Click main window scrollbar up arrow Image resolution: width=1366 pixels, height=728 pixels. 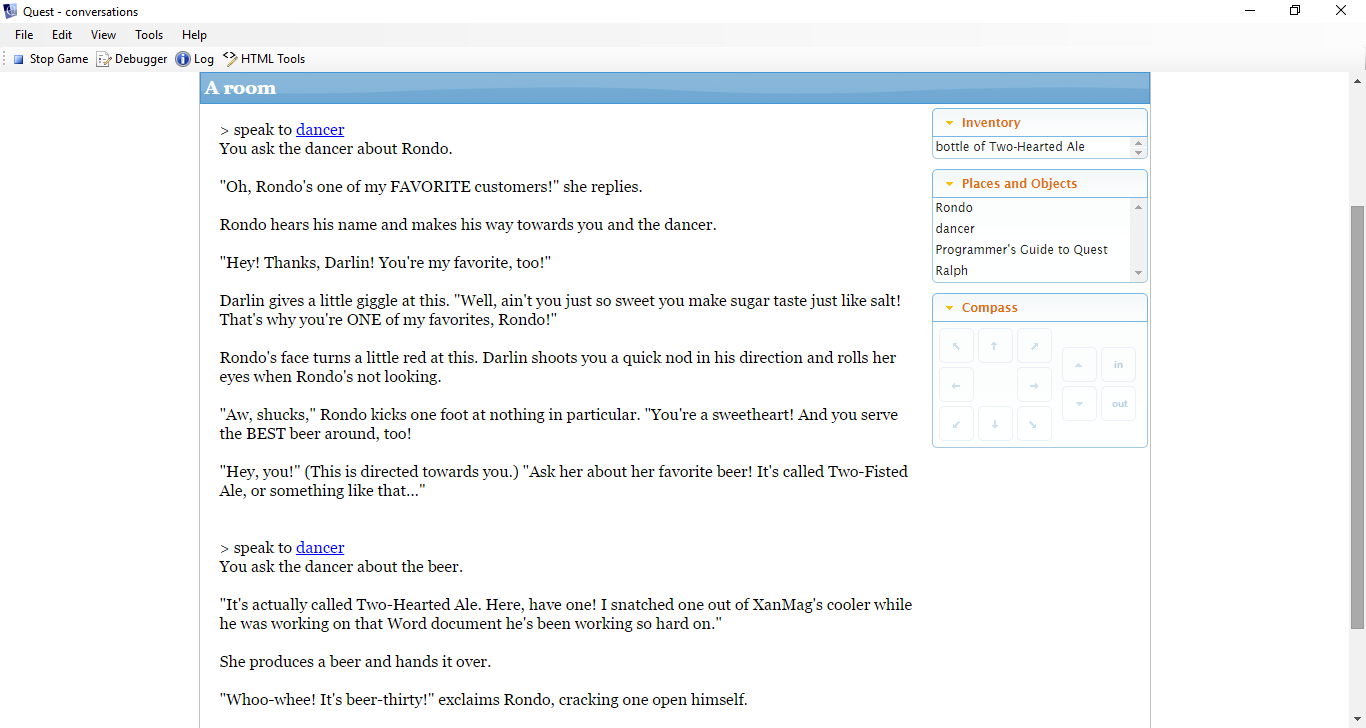(1358, 81)
